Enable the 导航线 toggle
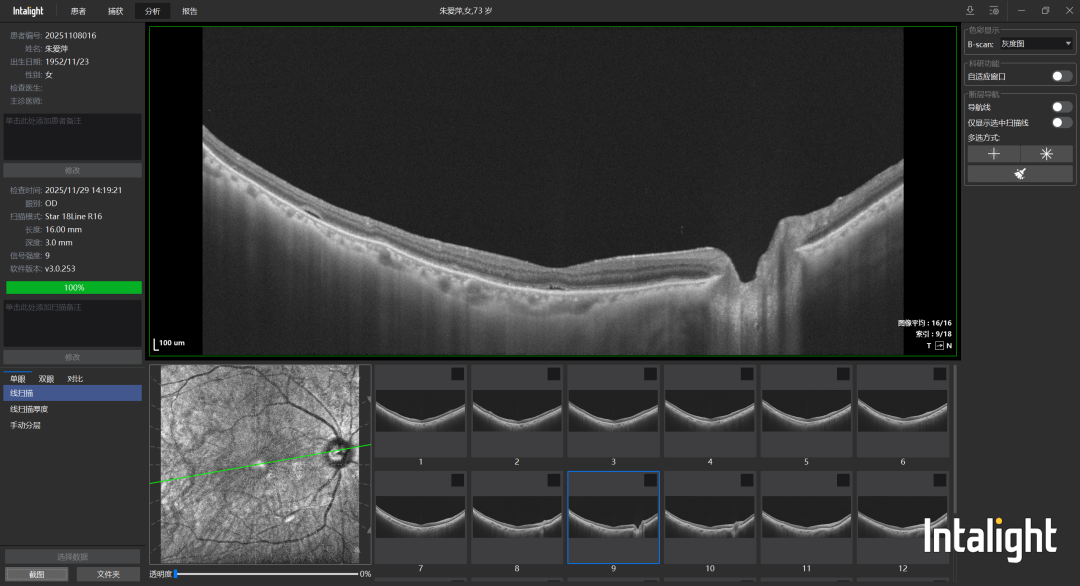1080x586 pixels. tap(1061, 107)
